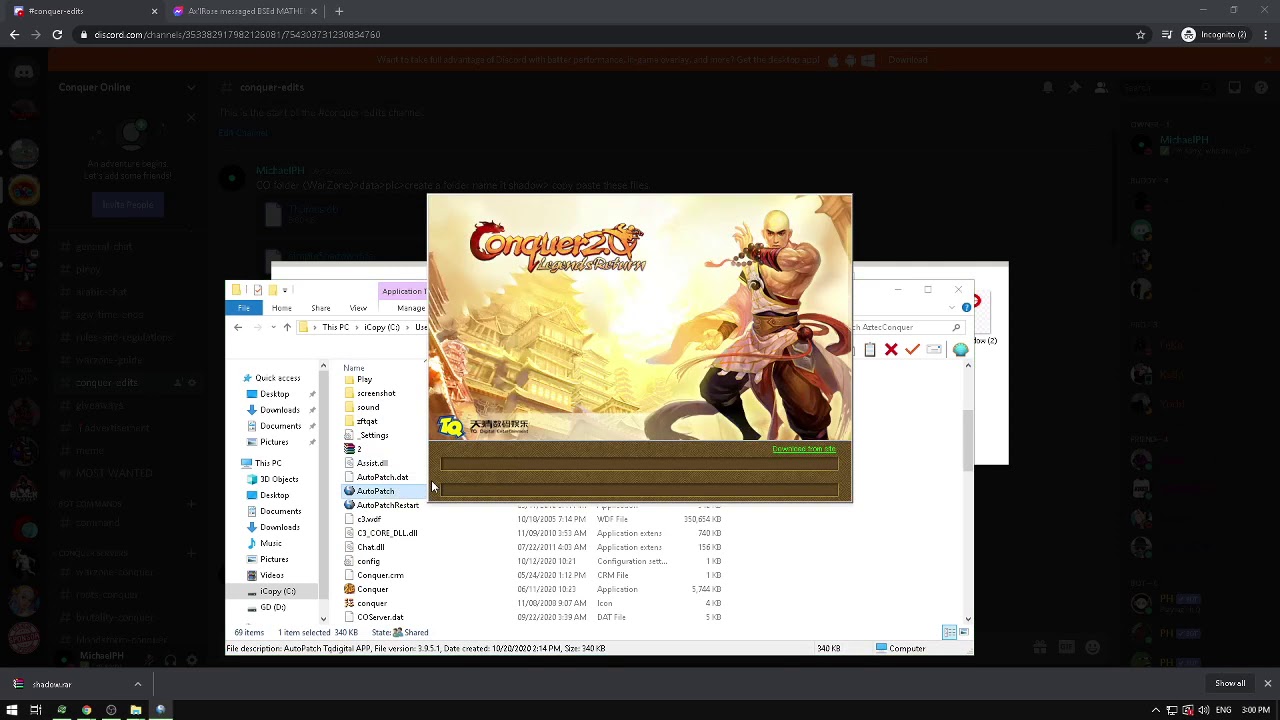Switch Explorer to large icons view
Image resolution: width=1280 pixels, height=720 pixels.
tap(963, 632)
